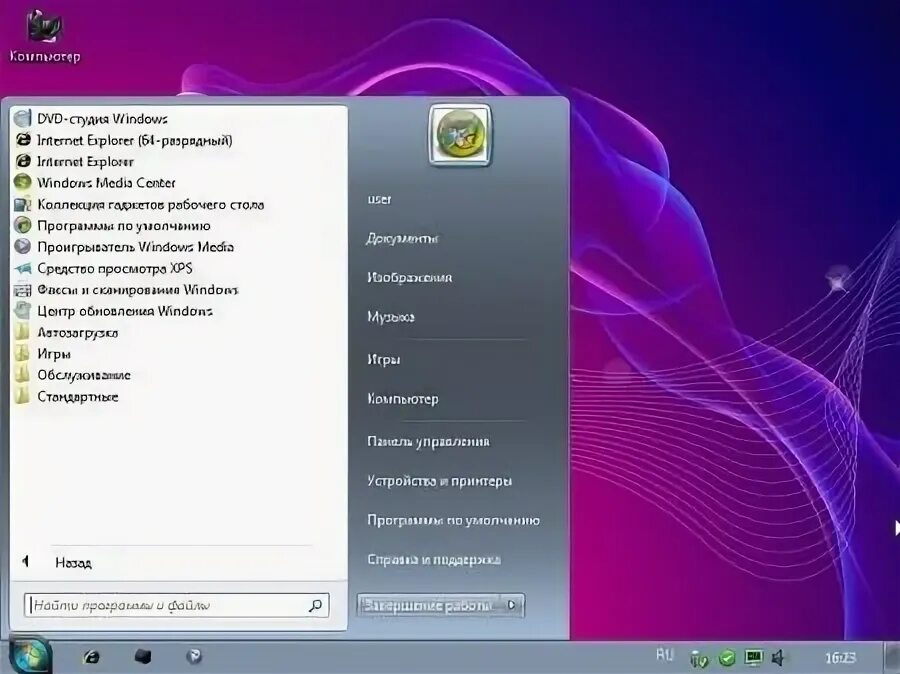The image size is (900, 674).
Task: Open the volume speaker tray icon
Action: pyautogui.click(x=778, y=657)
